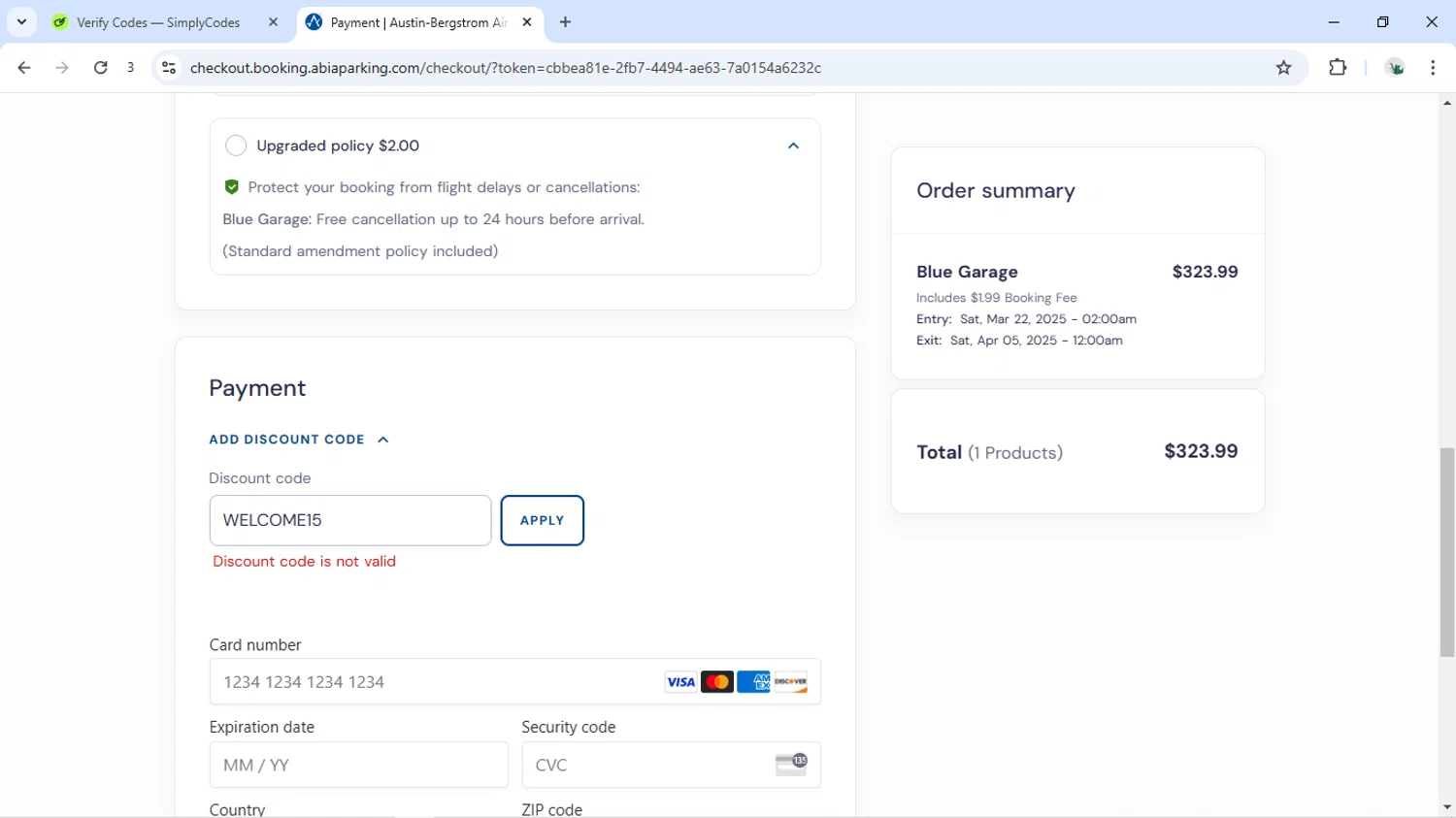This screenshot has height=818, width=1456.
Task: Close the SimplyCodes tab
Action: [x=273, y=22]
